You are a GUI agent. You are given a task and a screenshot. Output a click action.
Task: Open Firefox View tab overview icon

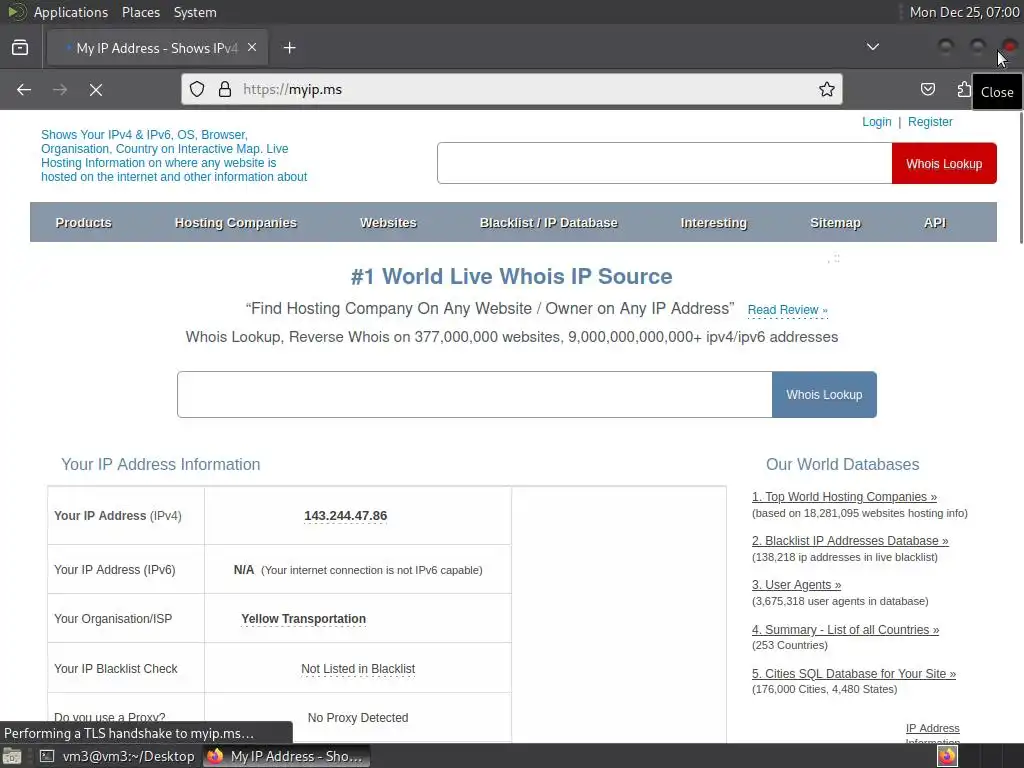pos(20,48)
